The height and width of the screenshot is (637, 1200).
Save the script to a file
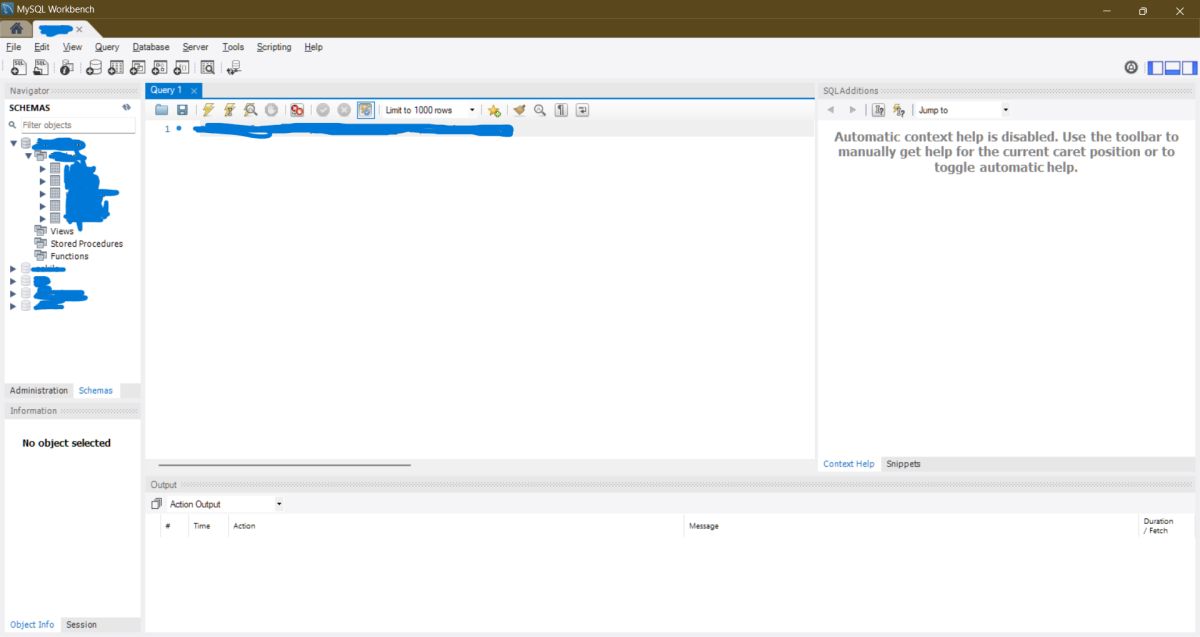pos(182,110)
